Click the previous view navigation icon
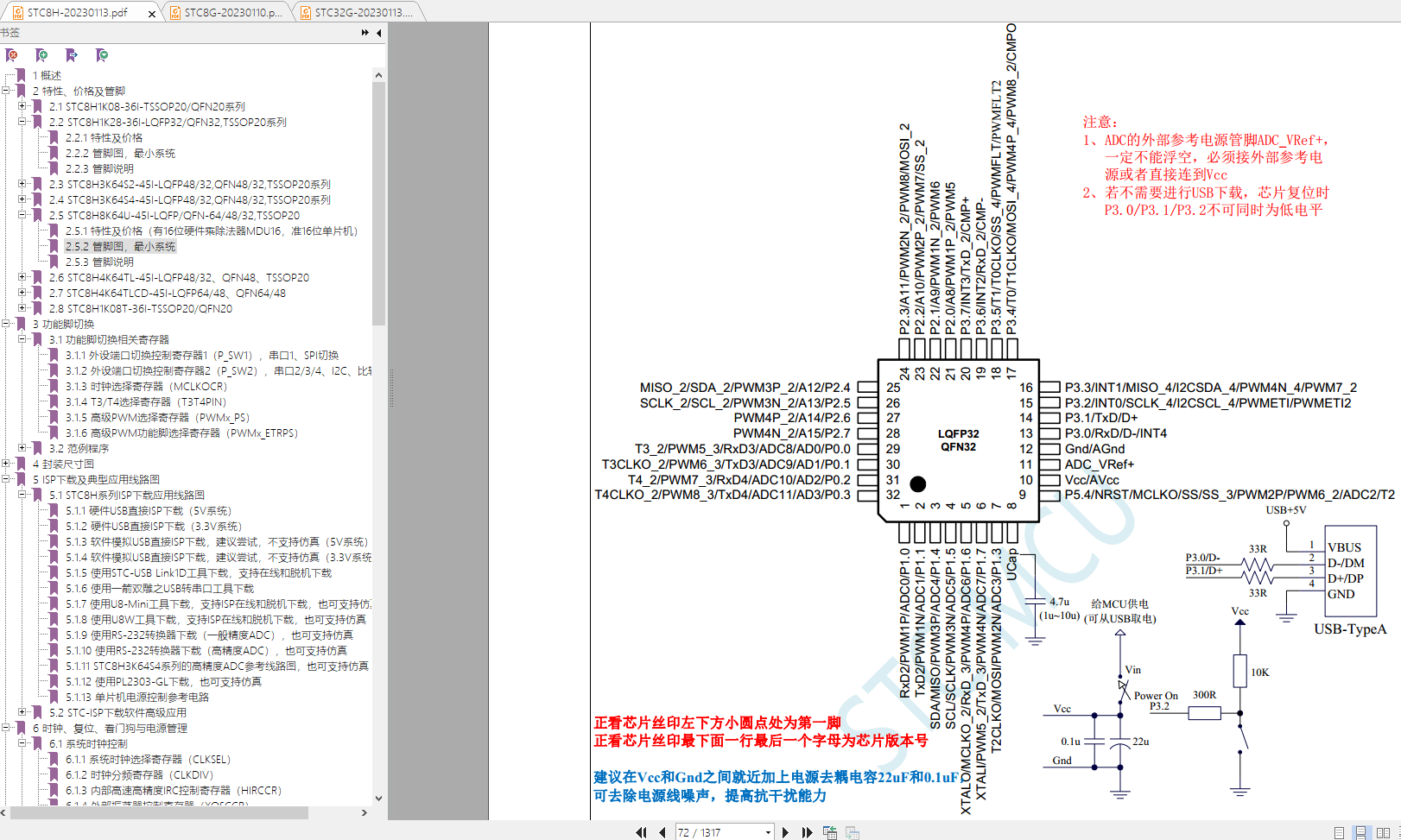This screenshot has height=840, width=1401. (x=829, y=832)
